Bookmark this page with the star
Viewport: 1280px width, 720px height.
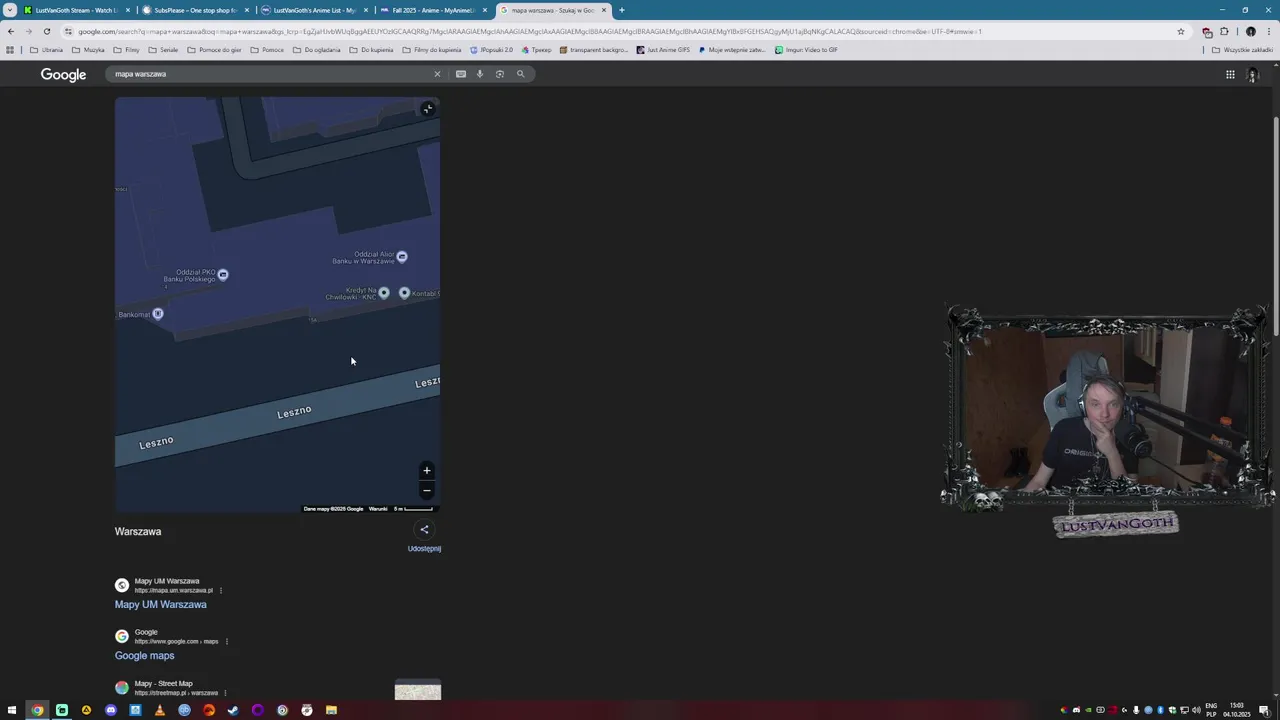[x=1181, y=31]
